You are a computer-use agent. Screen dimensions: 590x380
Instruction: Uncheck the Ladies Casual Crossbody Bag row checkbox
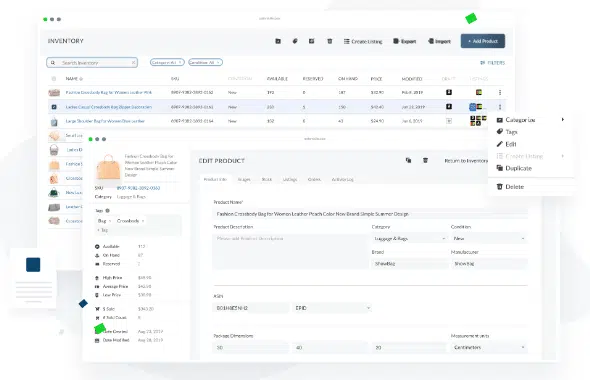click(54, 107)
